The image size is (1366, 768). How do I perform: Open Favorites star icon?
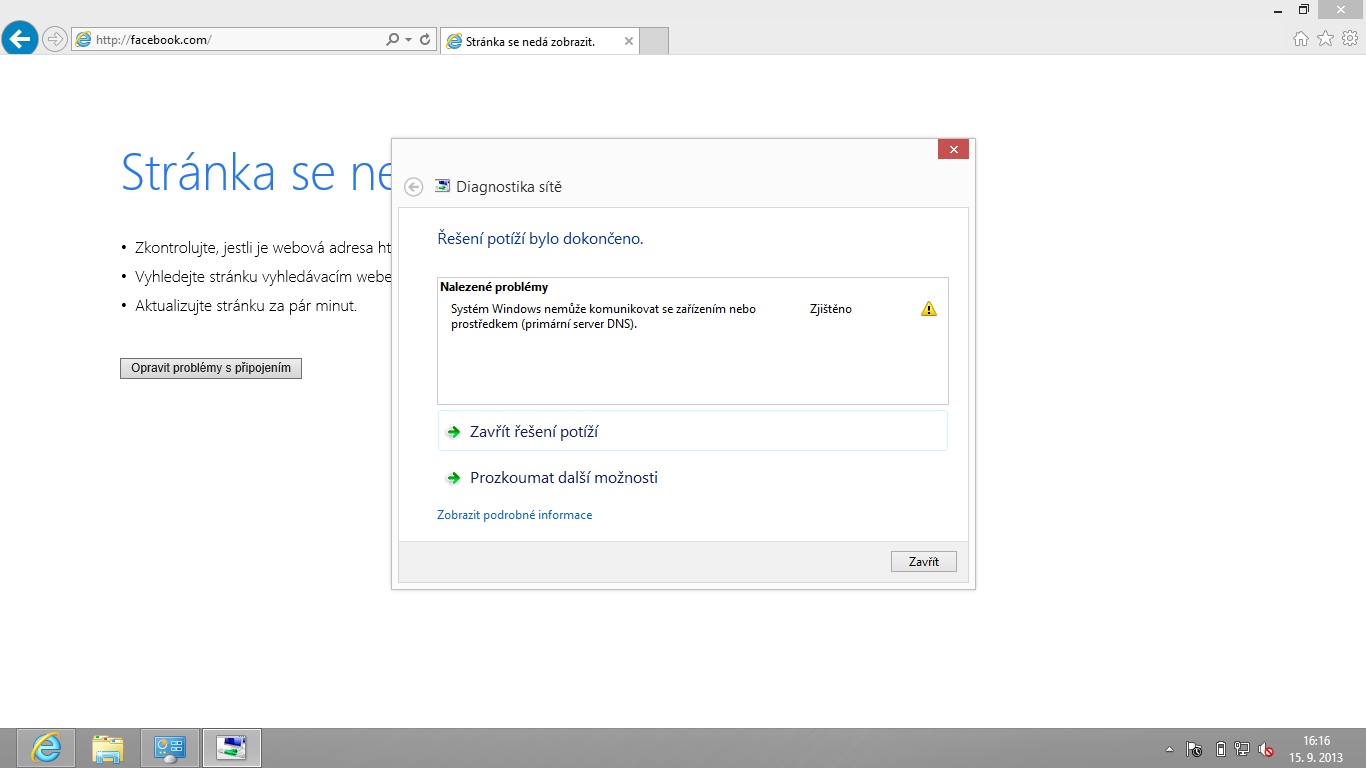click(x=1325, y=39)
